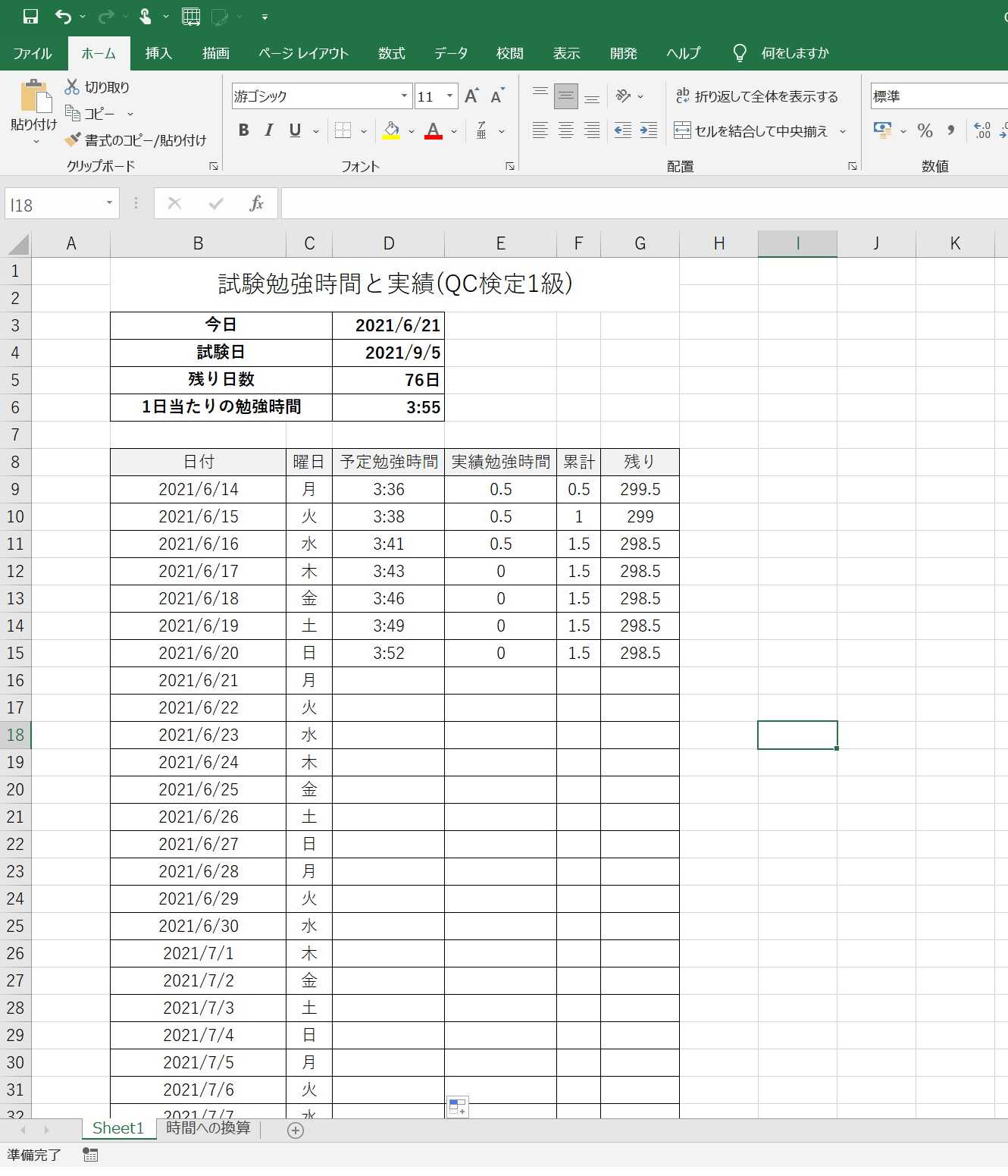This screenshot has height=1176, width=1008.
Task: Switch to the データ ribbon tab
Action: (x=451, y=53)
